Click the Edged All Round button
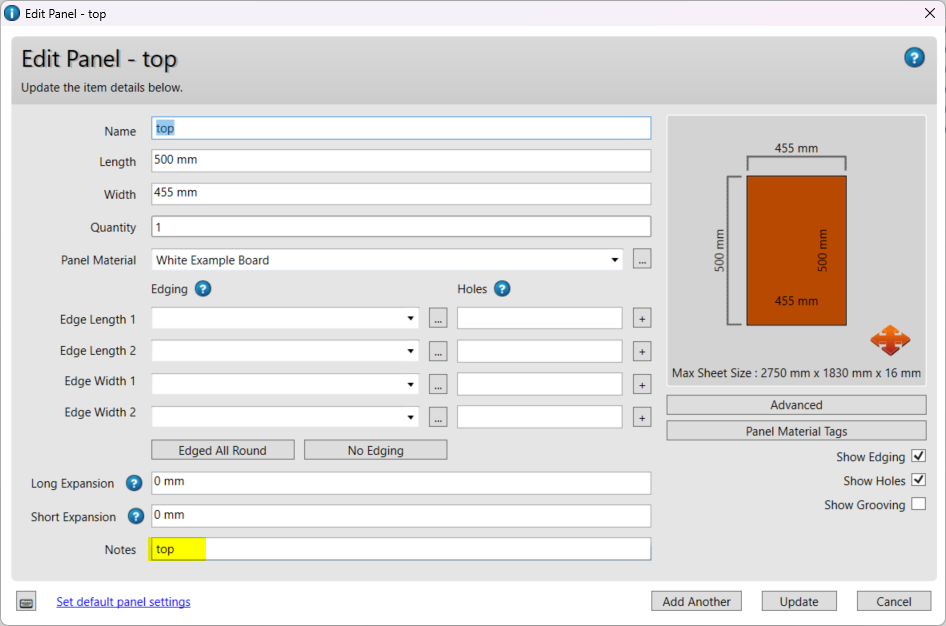 point(222,450)
